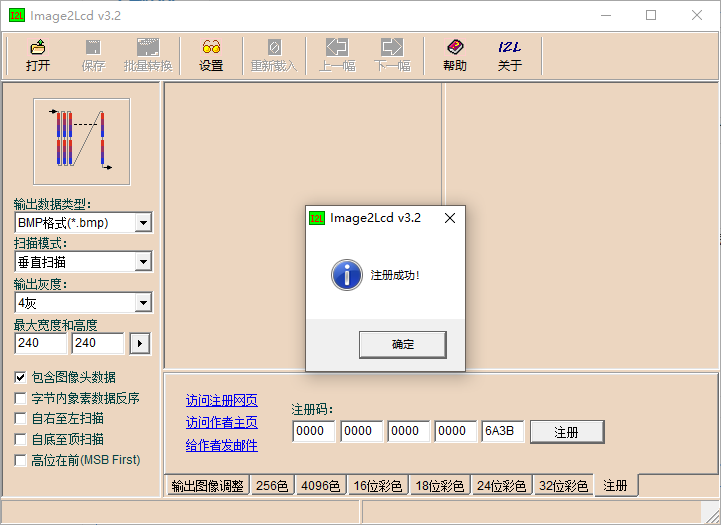Enable 高位在前(MSB First) checkbox
This screenshot has width=721, height=525.
coord(20,460)
